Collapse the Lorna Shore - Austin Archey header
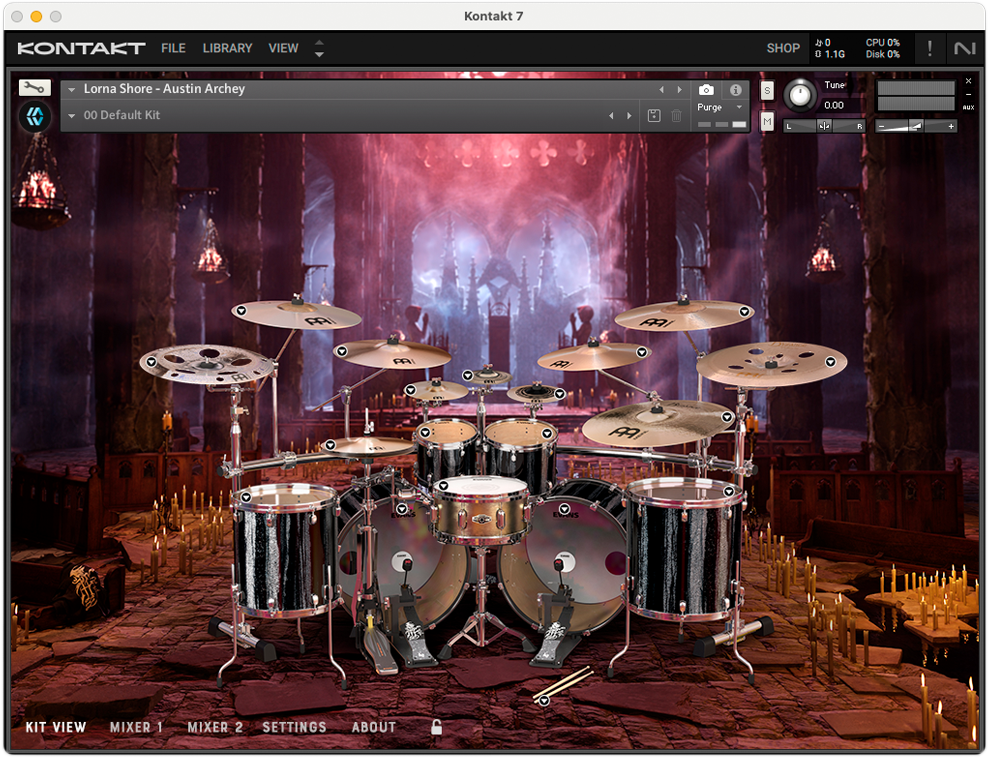 71,89
